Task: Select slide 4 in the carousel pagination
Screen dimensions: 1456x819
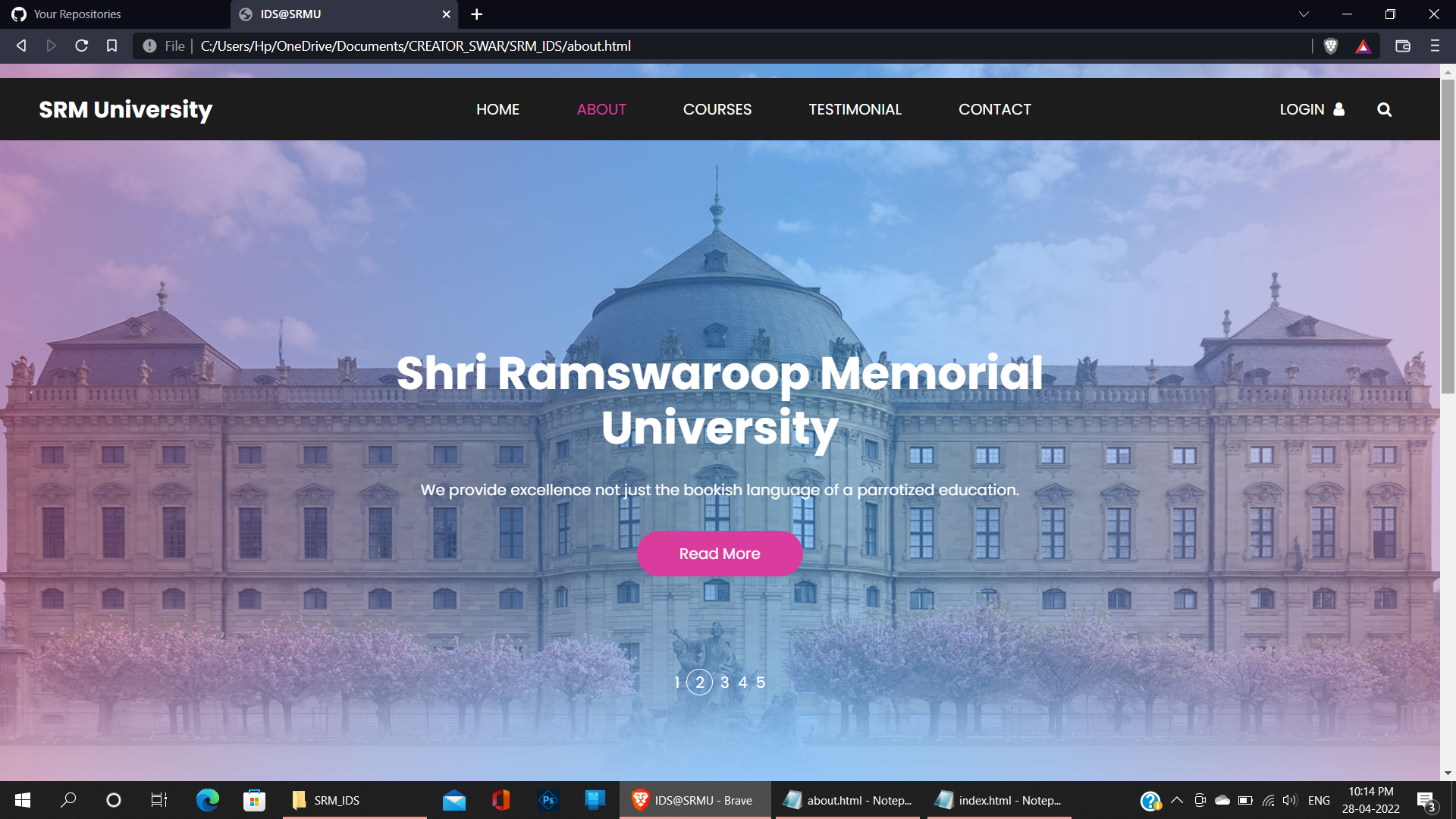Action: click(742, 682)
